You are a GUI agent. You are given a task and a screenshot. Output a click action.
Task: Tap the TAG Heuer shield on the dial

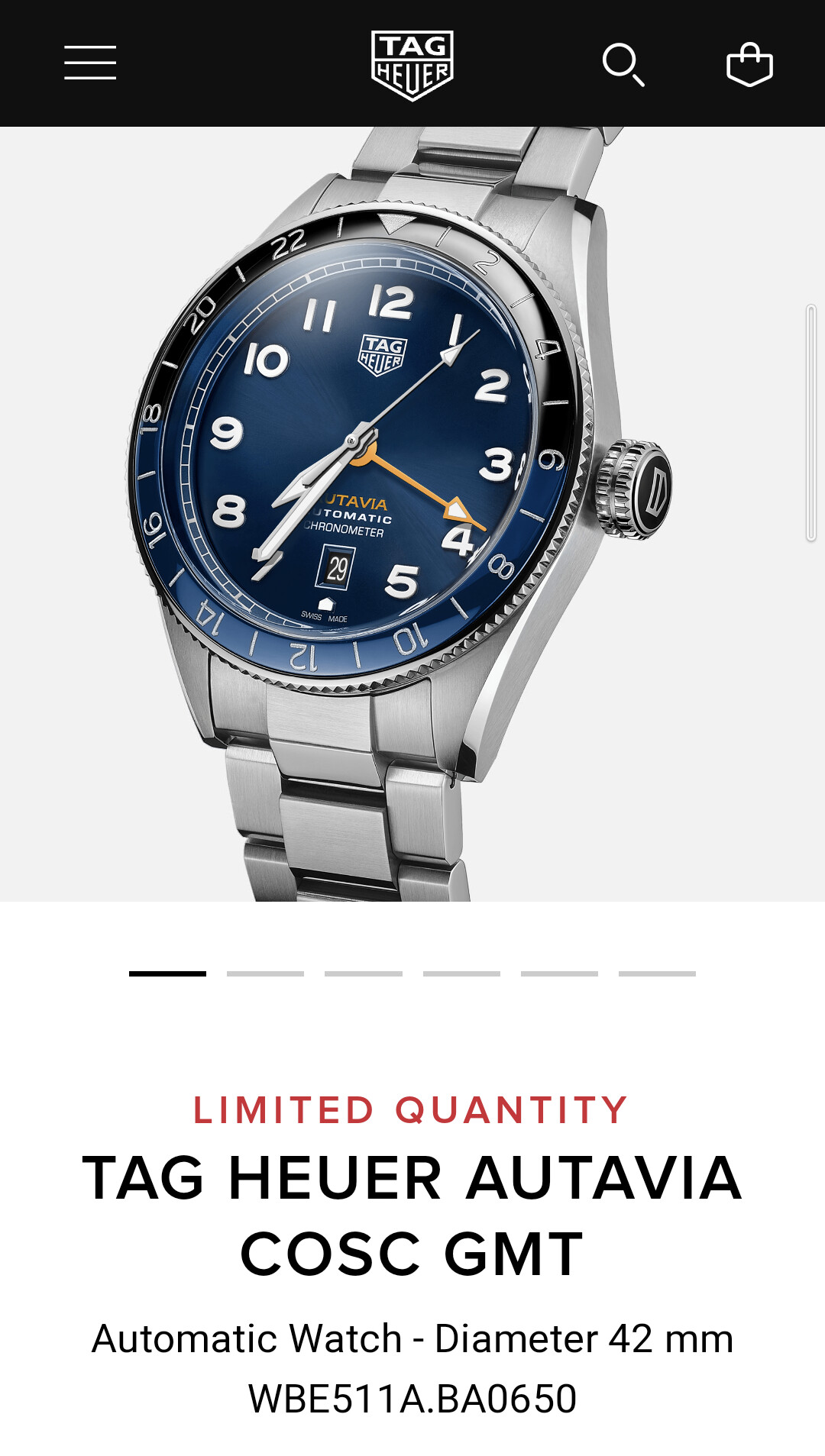click(x=383, y=355)
